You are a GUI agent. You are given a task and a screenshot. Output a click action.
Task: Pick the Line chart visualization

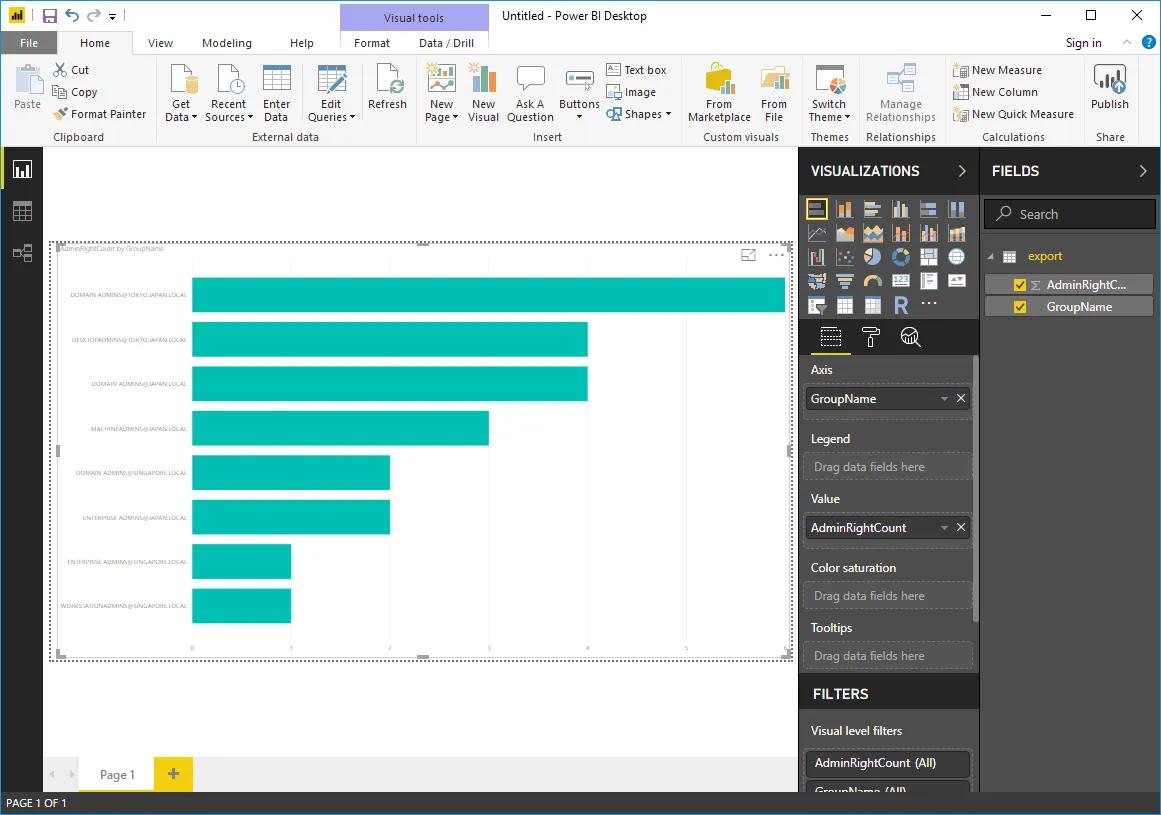click(817, 234)
